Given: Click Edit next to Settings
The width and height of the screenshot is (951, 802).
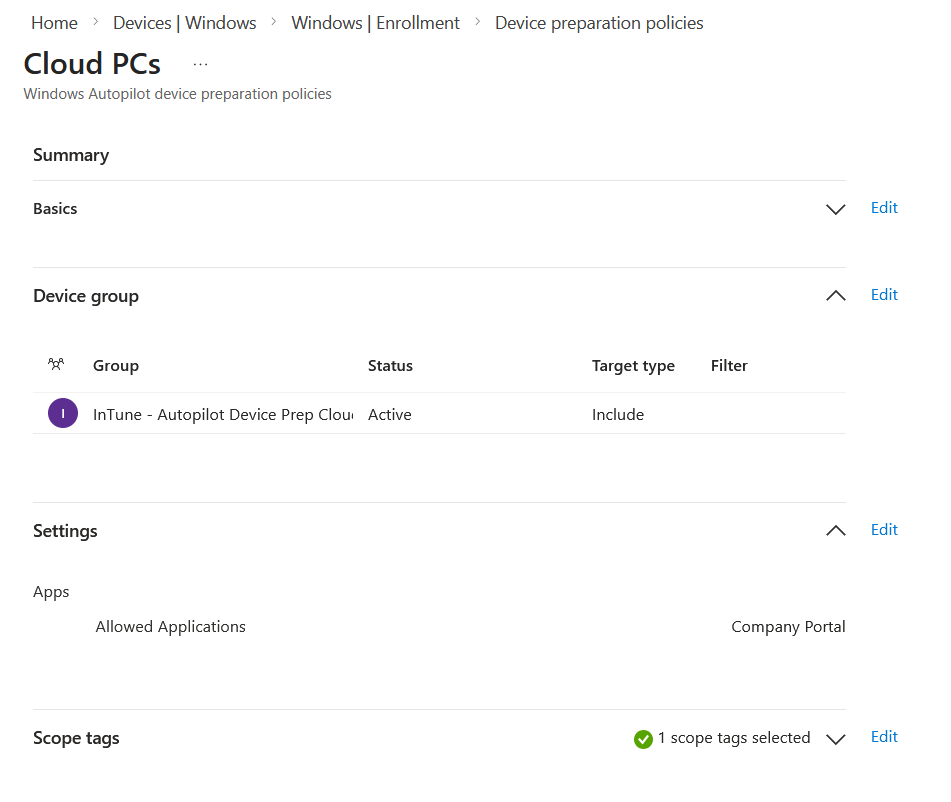Looking at the screenshot, I should [x=884, y=530].
